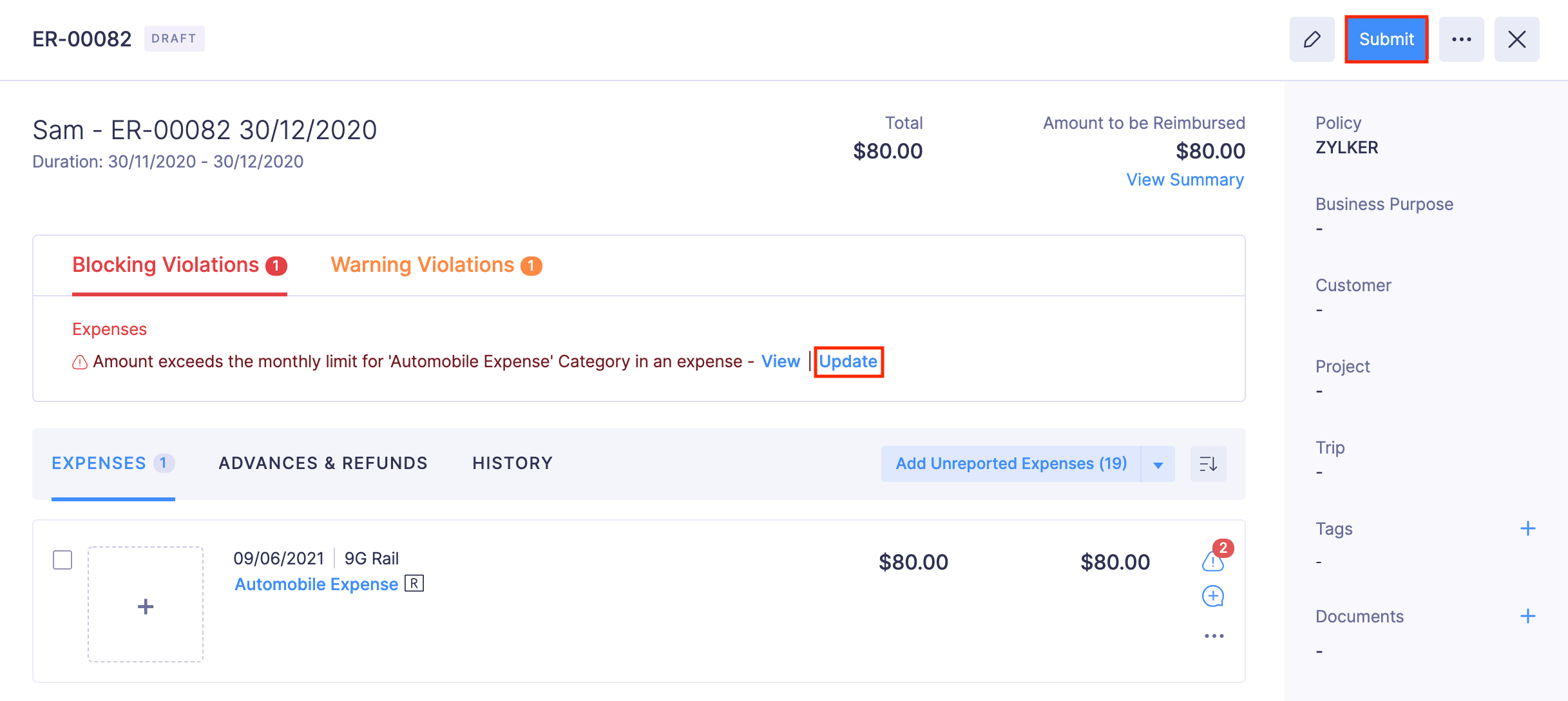Expand the Add Unreported Expenses dropdown arrow
1568x701 pixels.
[x=1158, y=464]
